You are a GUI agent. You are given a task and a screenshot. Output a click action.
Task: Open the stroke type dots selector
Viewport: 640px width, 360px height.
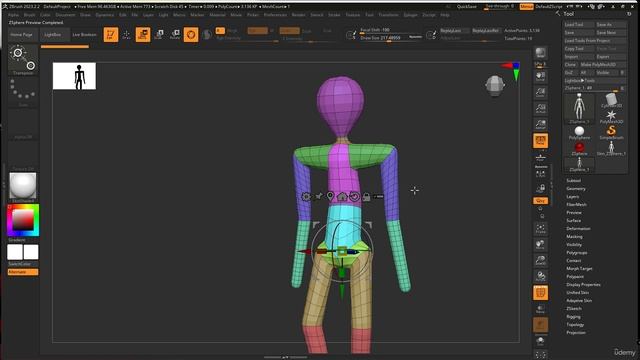click(x=23, y=93)
